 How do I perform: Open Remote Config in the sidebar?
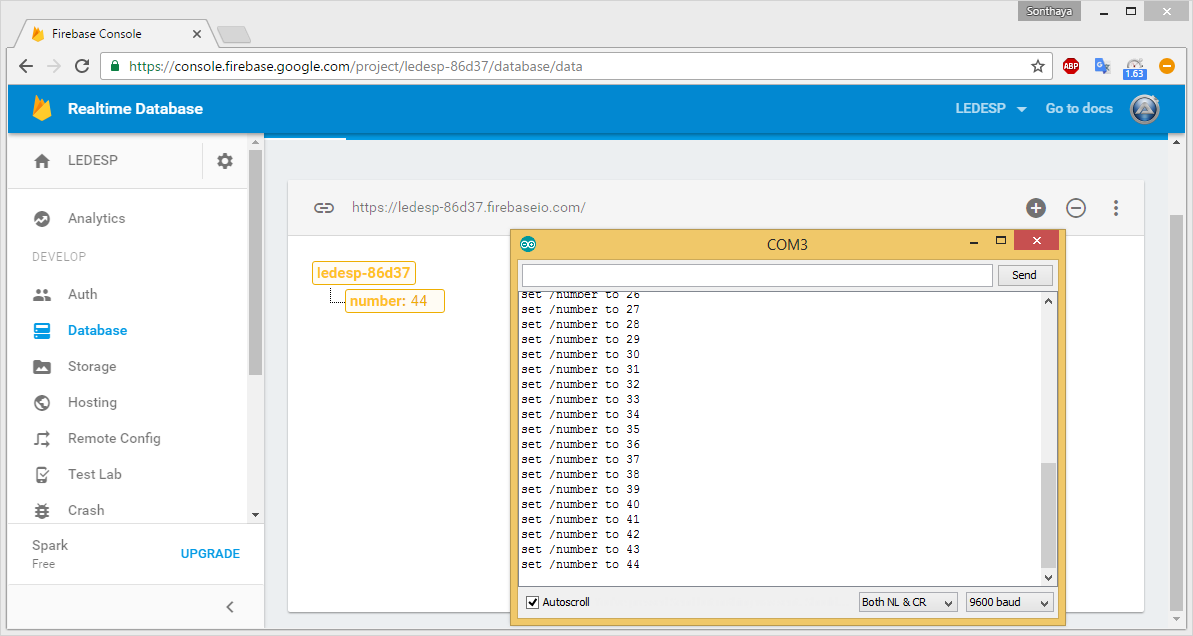coord(114,438)
